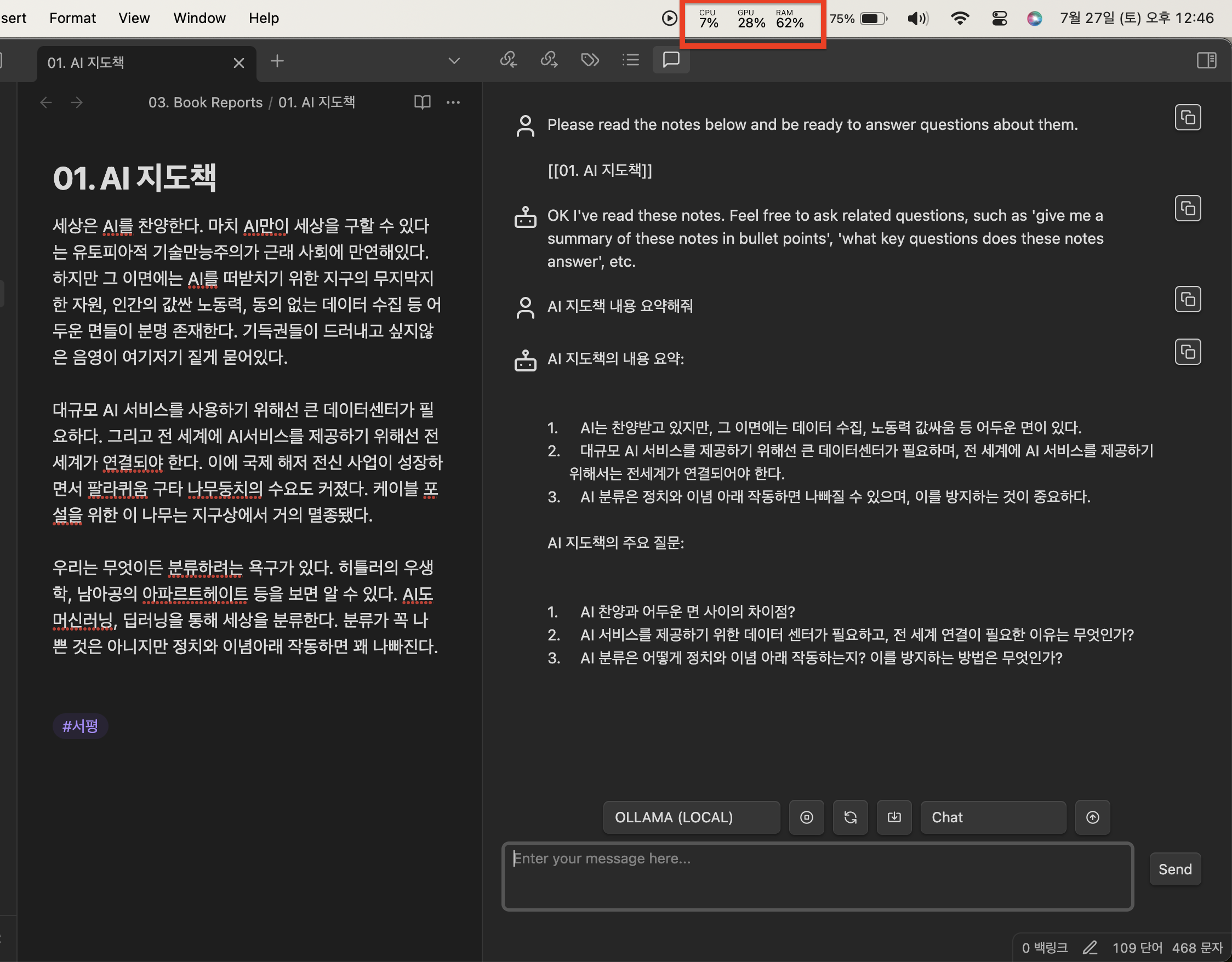1232x962 pixels.
Task: Open the backlinks pane icon
Action: tap(508, 60)
